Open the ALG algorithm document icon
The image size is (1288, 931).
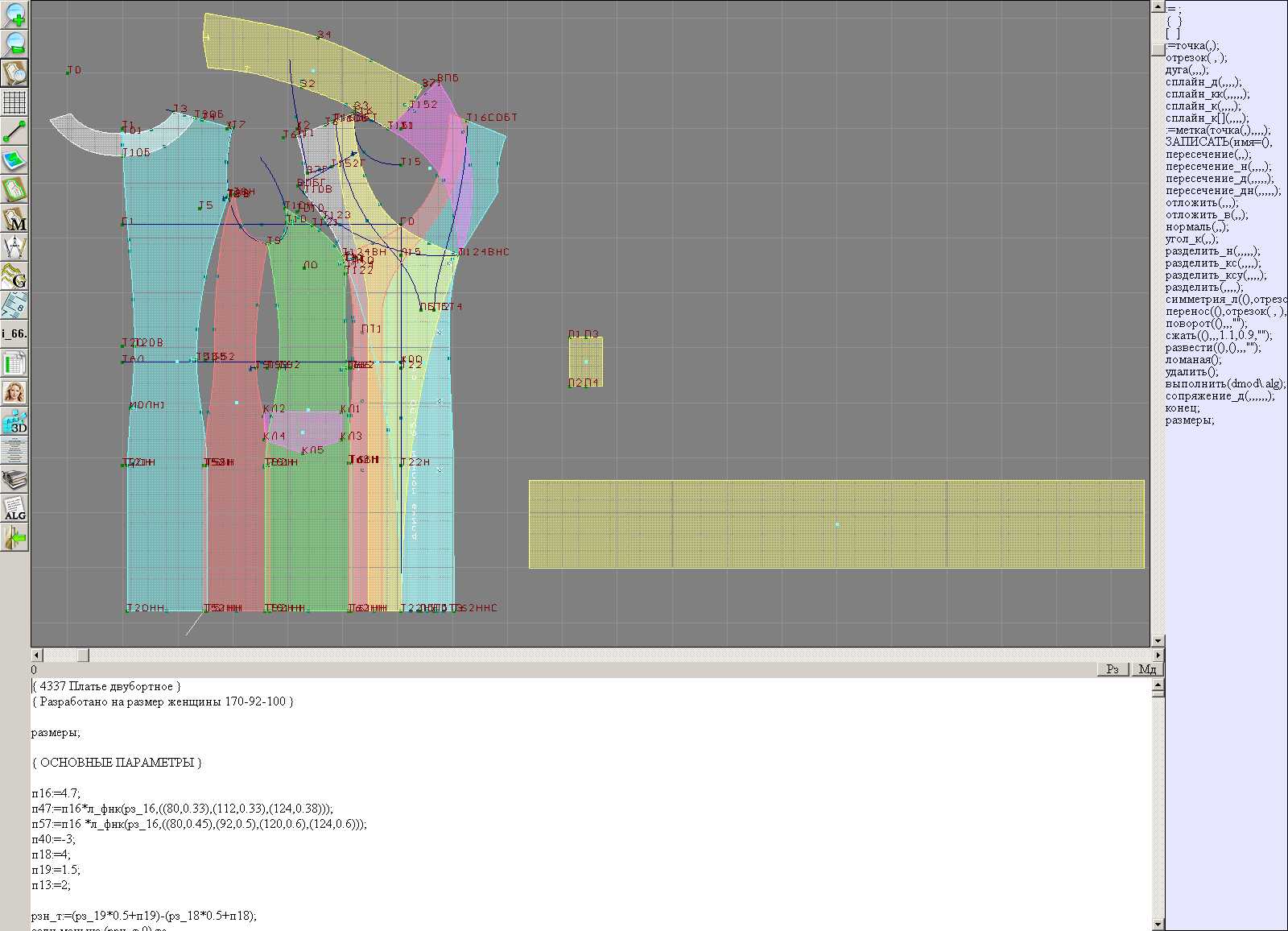(14, 508)
